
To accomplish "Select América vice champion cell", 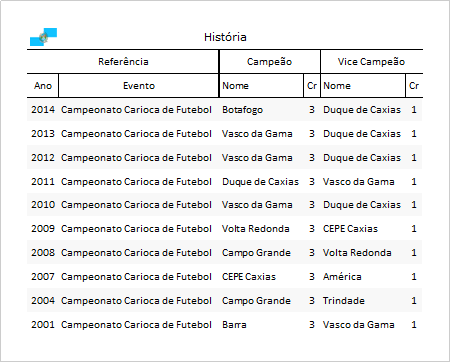I will coord(342,277).
